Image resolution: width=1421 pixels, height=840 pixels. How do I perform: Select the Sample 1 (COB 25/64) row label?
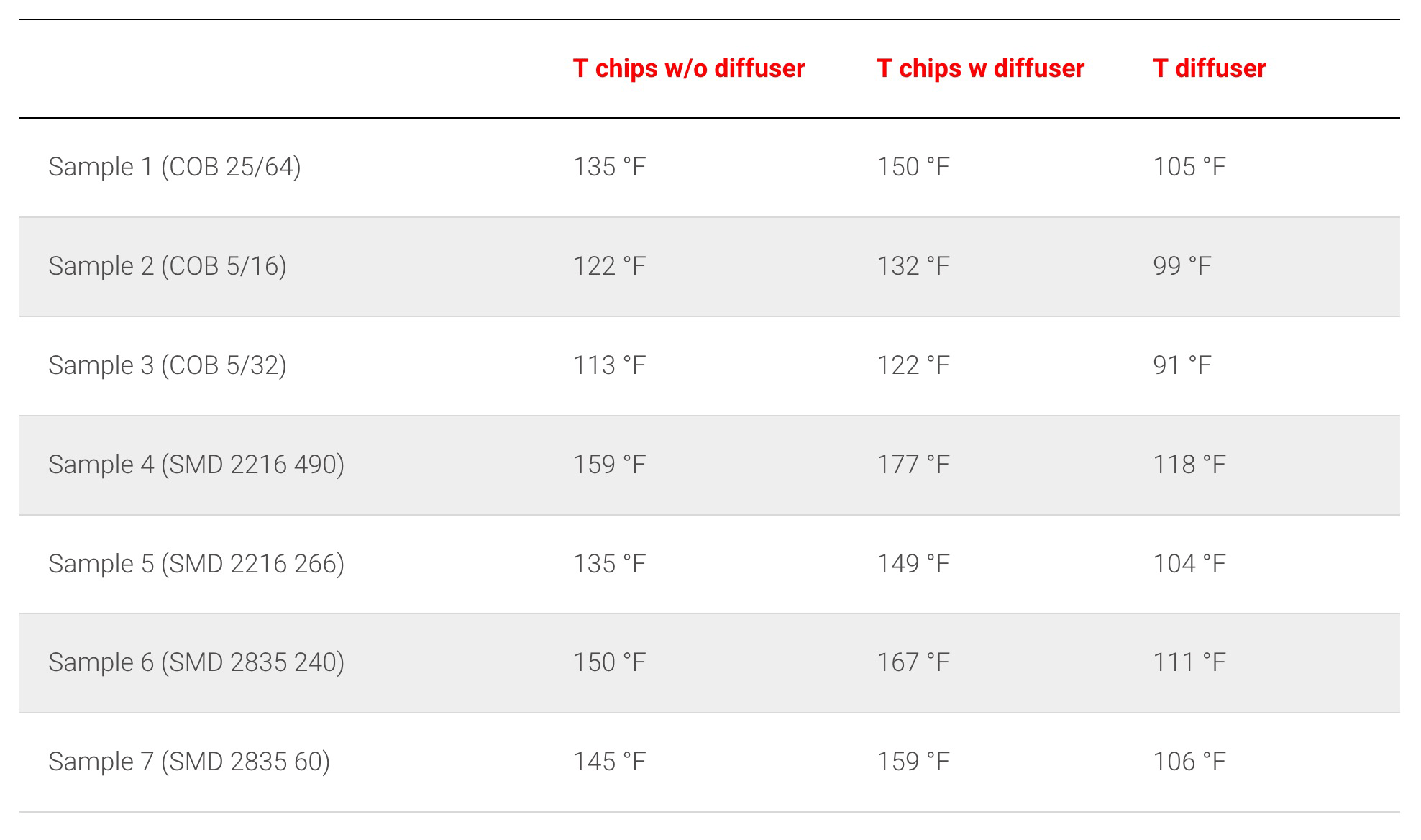pyautogui.click(x=174, y=167)
